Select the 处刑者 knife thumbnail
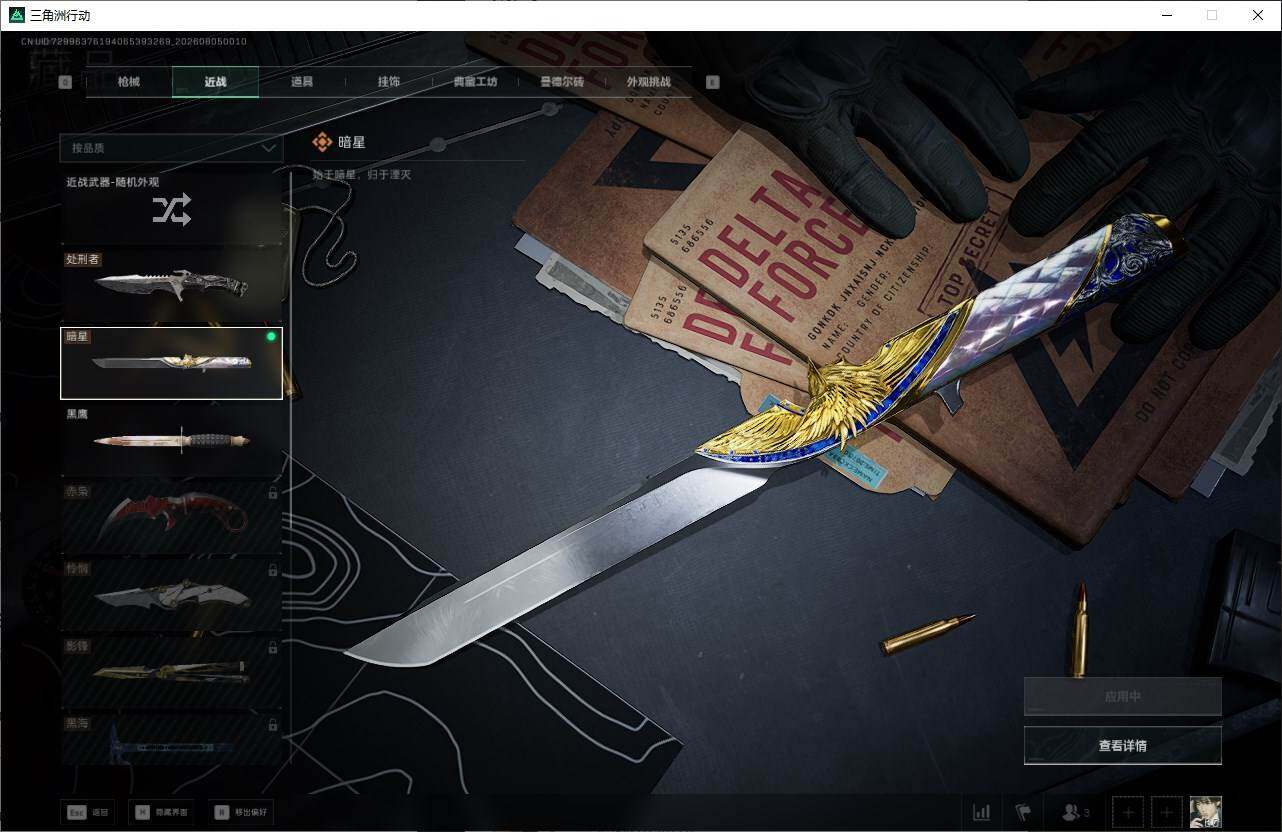 171,285
